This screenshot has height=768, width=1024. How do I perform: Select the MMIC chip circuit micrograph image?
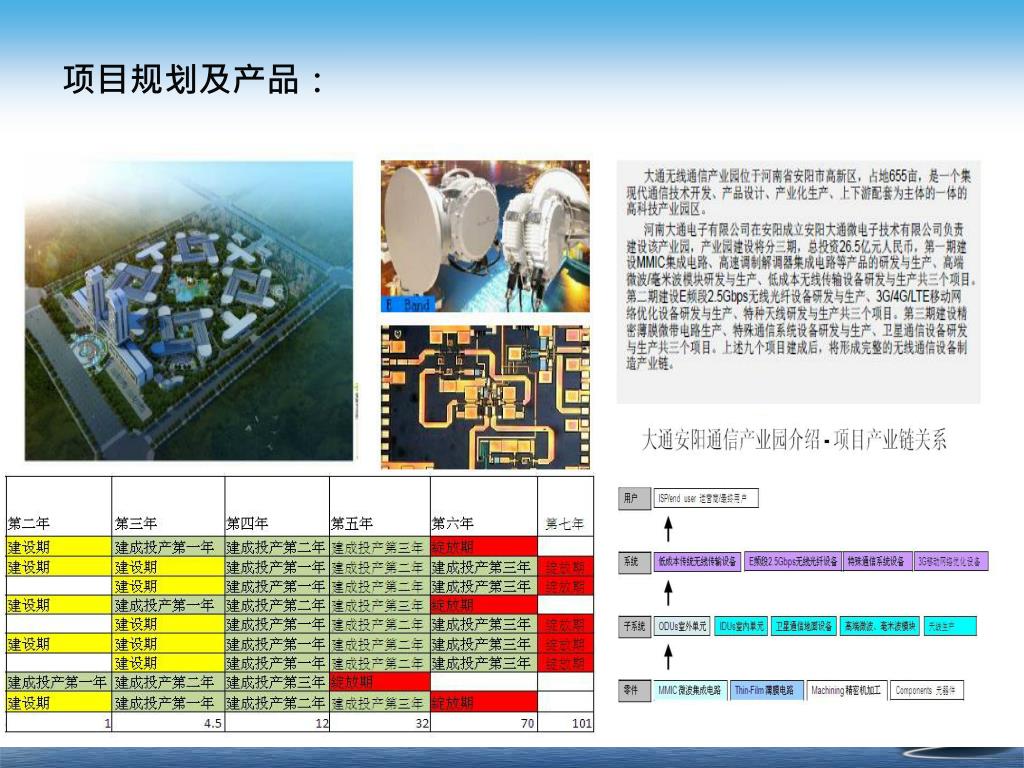[485, 397]
